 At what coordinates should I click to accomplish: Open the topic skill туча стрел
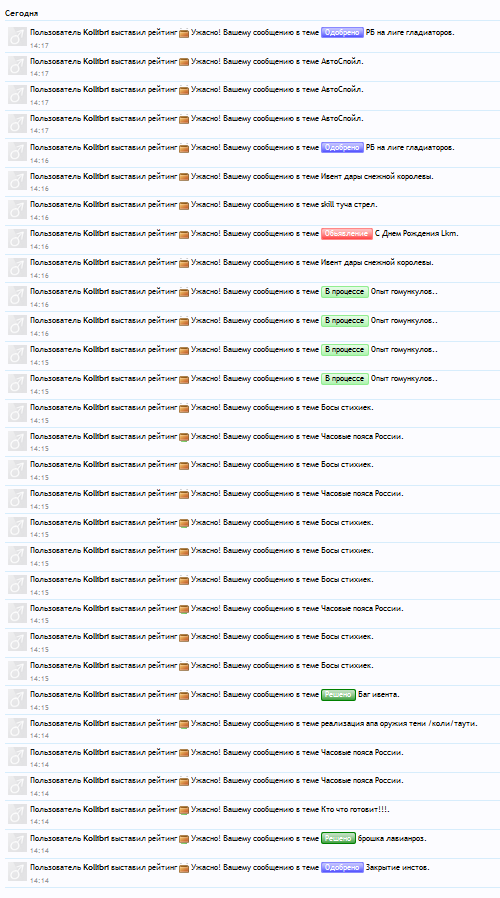(x=349, y=204)
